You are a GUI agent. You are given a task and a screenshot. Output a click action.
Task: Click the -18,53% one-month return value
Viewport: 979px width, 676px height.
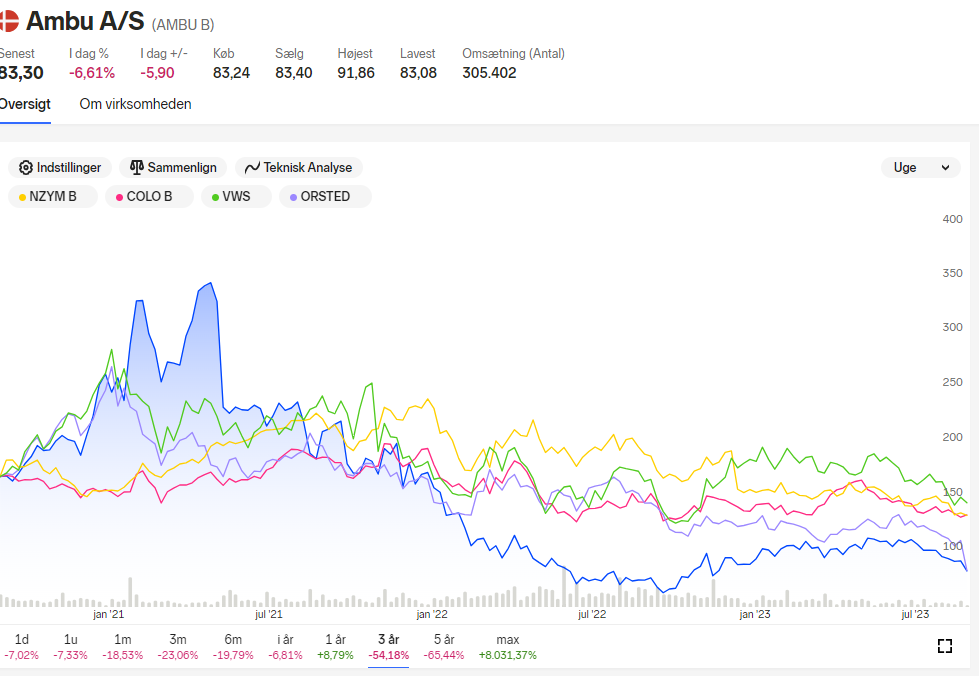pyautogui.click(x=122, y=655)
